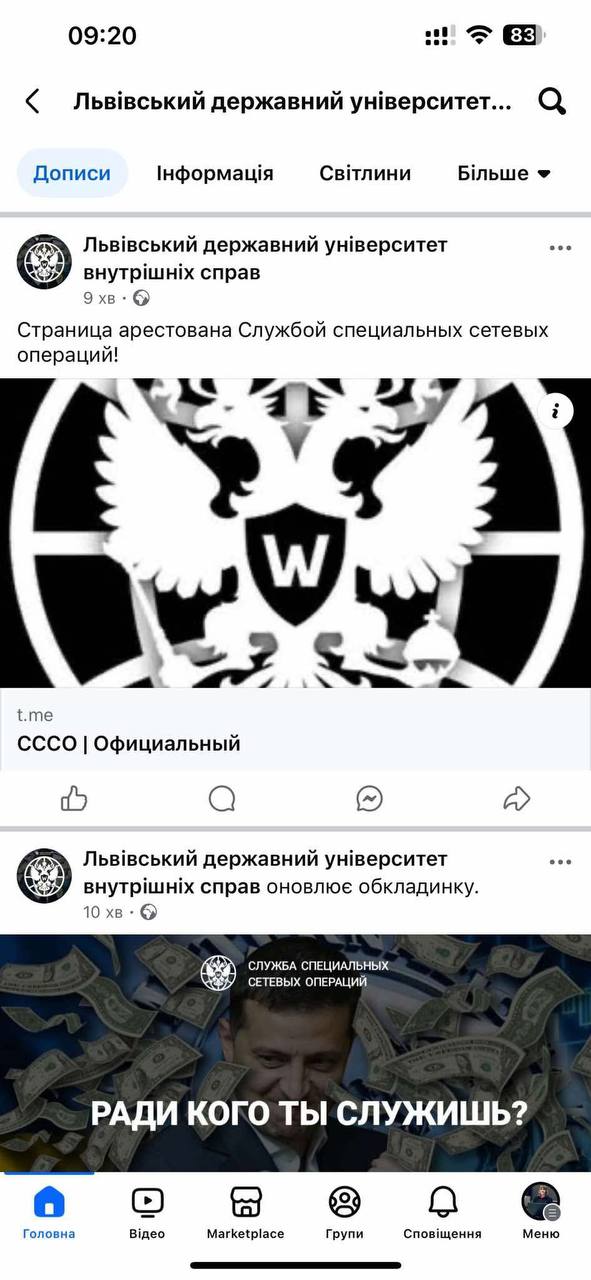Open three-dot options on cover update post
The image size is (591, 1280).
click(560, 862)
